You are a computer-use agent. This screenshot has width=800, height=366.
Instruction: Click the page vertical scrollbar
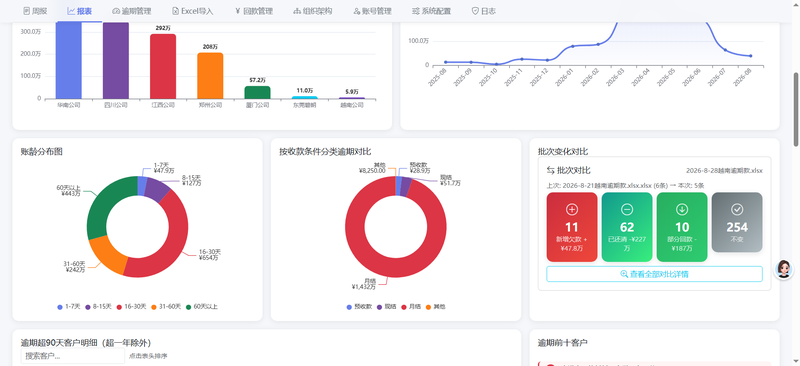(795, 109)
